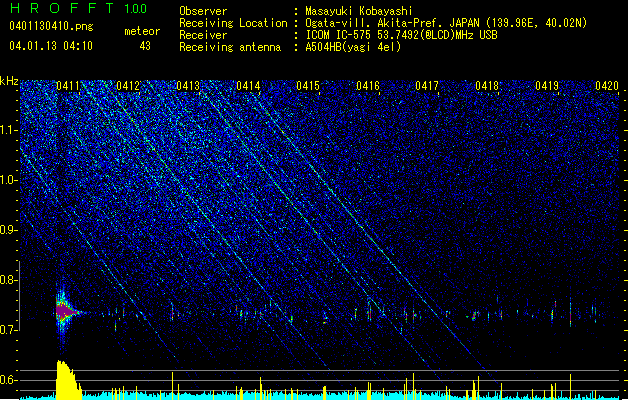
Task: Click the A504HB(yagi 4el) antenna text
Action: (353, 47)
